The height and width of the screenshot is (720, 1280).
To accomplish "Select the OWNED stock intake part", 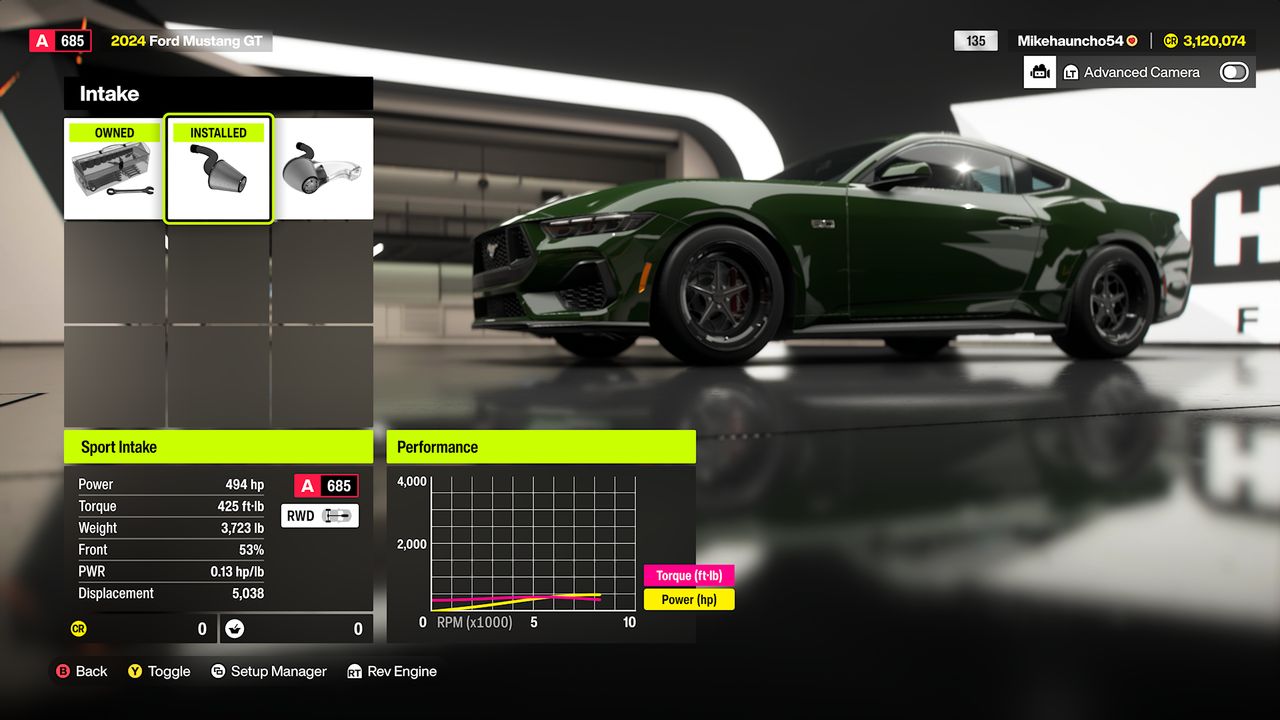I will click(115, 168).
